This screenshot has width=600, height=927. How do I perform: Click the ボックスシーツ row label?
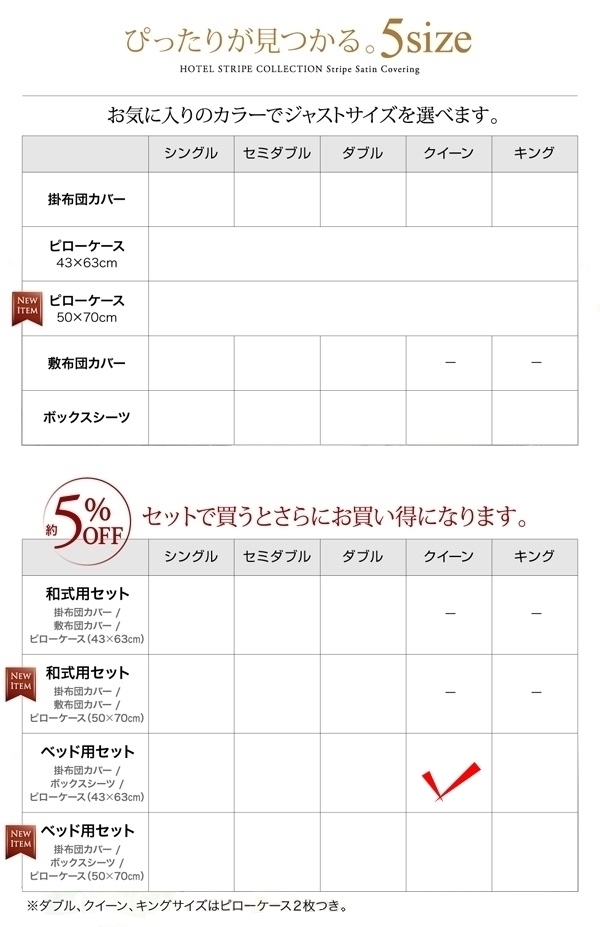(86, 417)
